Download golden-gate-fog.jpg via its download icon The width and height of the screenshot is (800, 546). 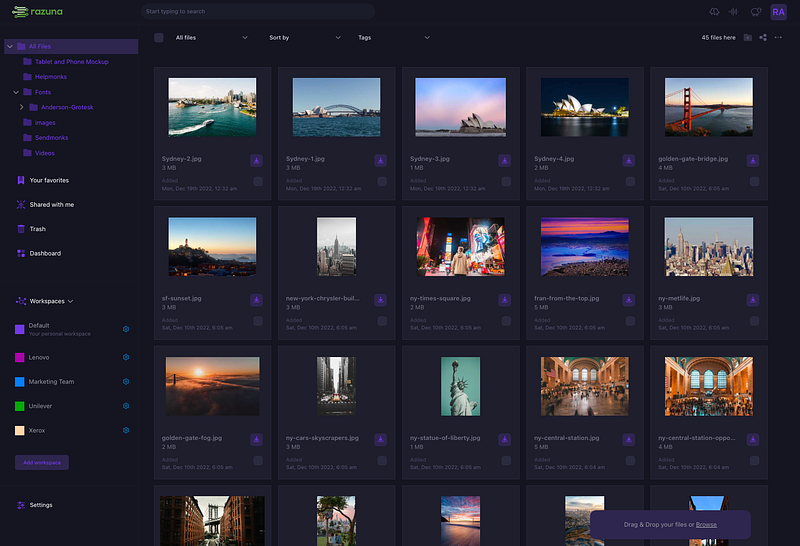point(256,439)
